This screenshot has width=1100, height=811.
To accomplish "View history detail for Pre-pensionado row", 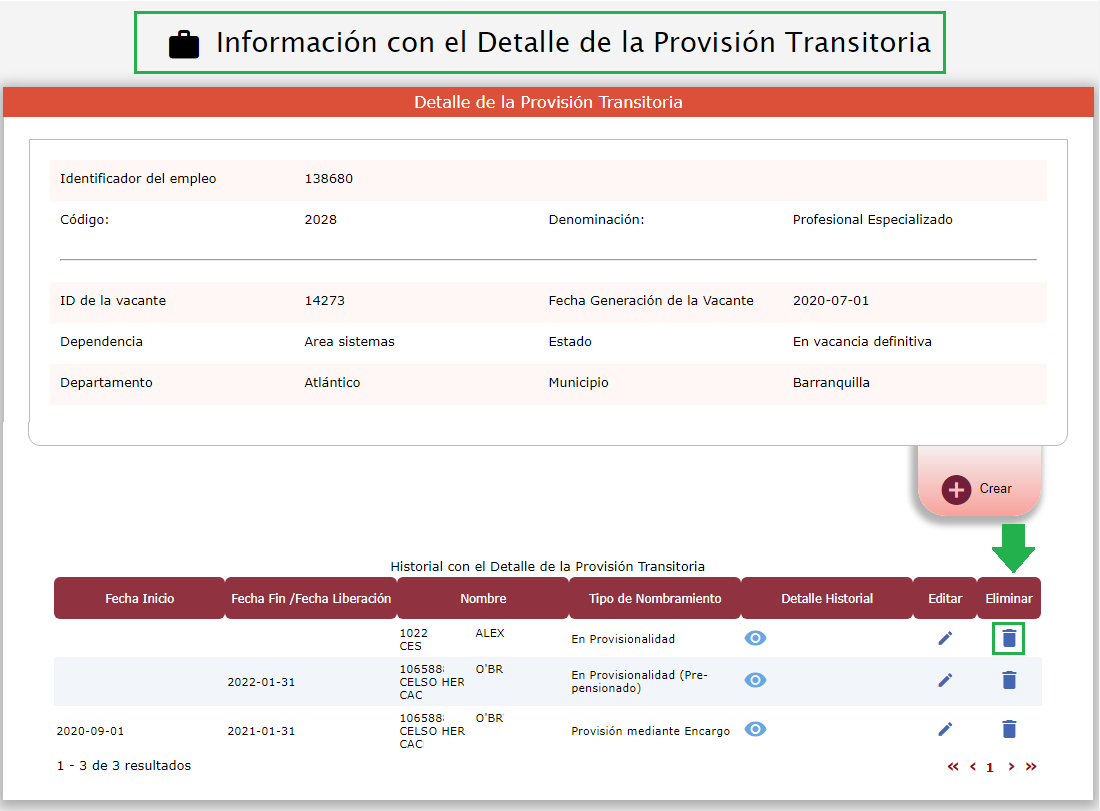I will pyautogui.click(x=756, y=680).
